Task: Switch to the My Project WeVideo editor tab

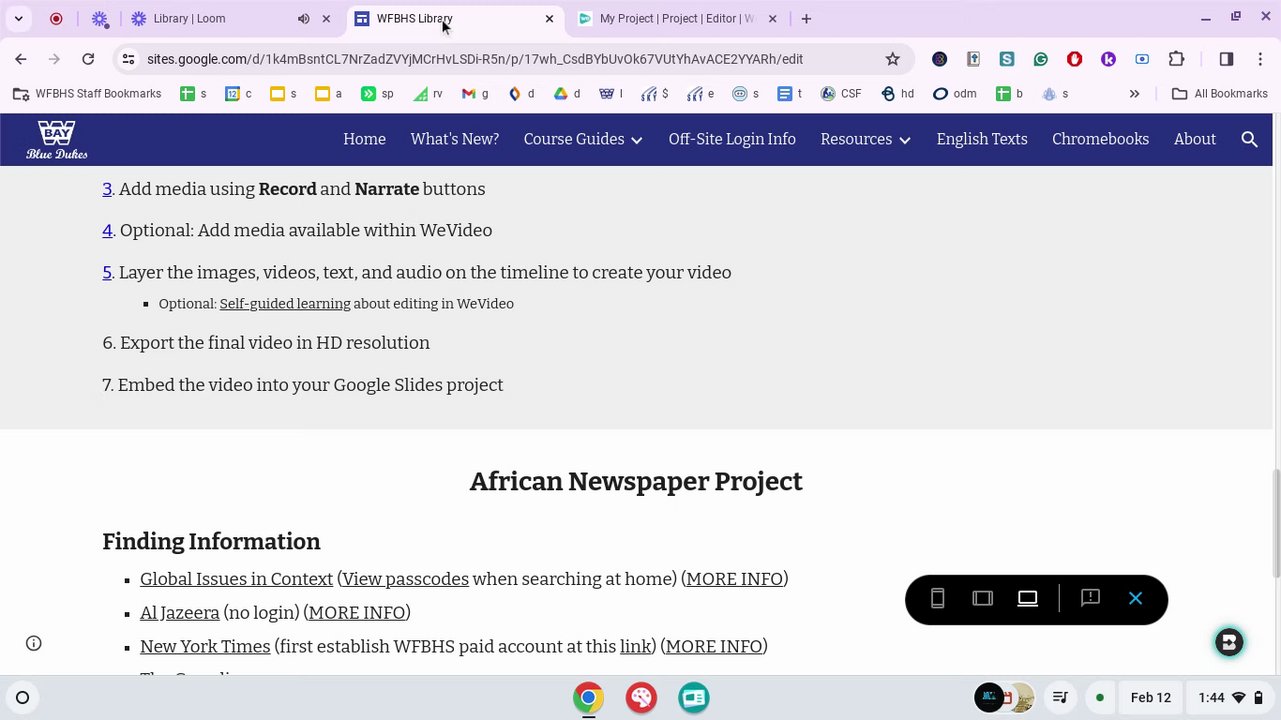Action: click(x=676, y=19)
